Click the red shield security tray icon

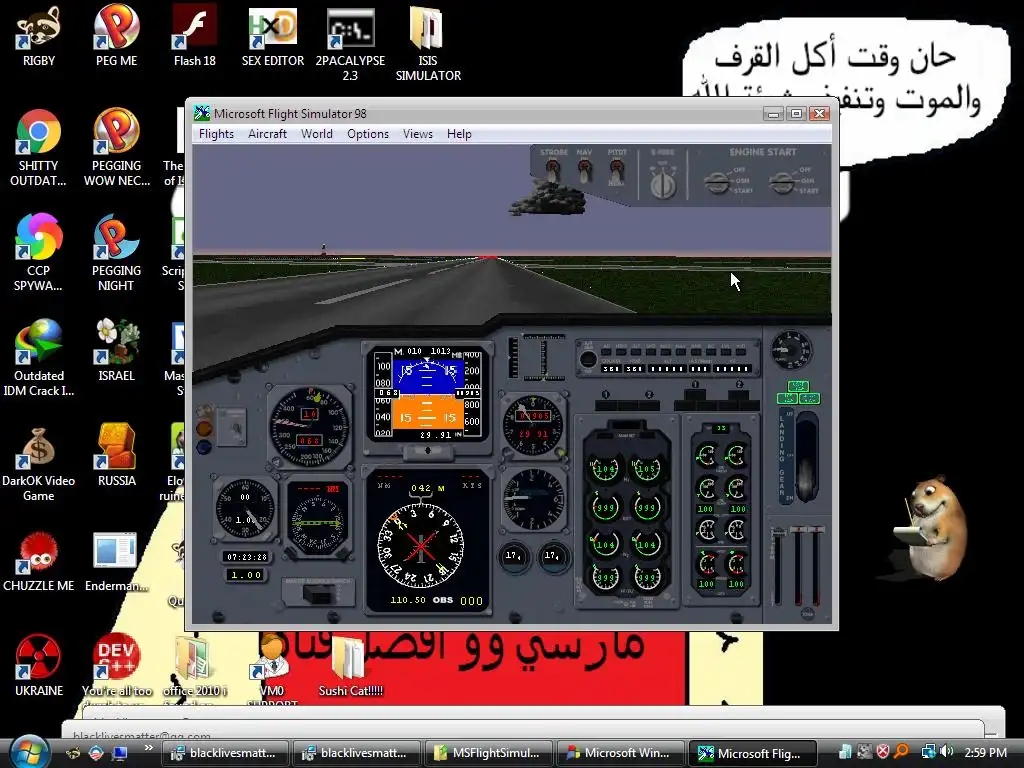(883, 752)
